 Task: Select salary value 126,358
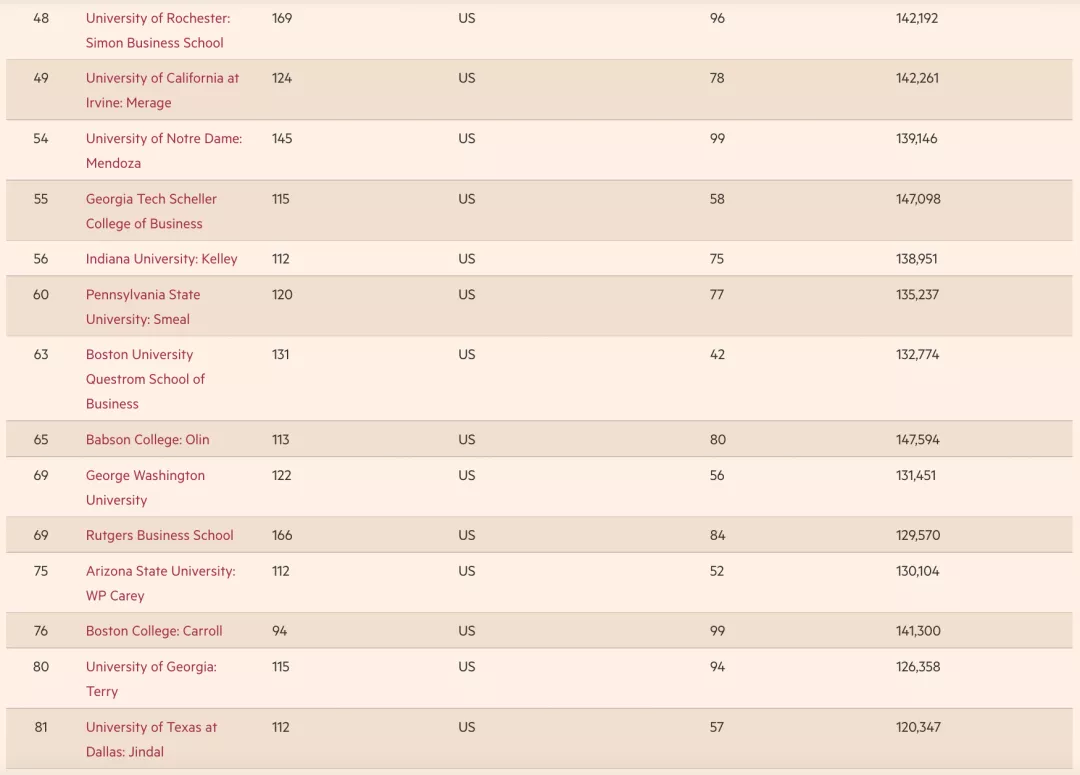917,667
